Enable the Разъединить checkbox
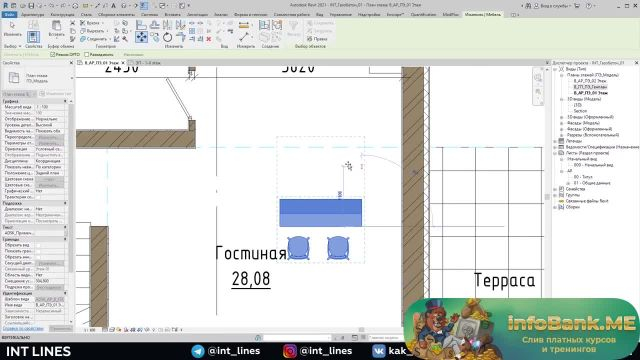 coord(87,54)
